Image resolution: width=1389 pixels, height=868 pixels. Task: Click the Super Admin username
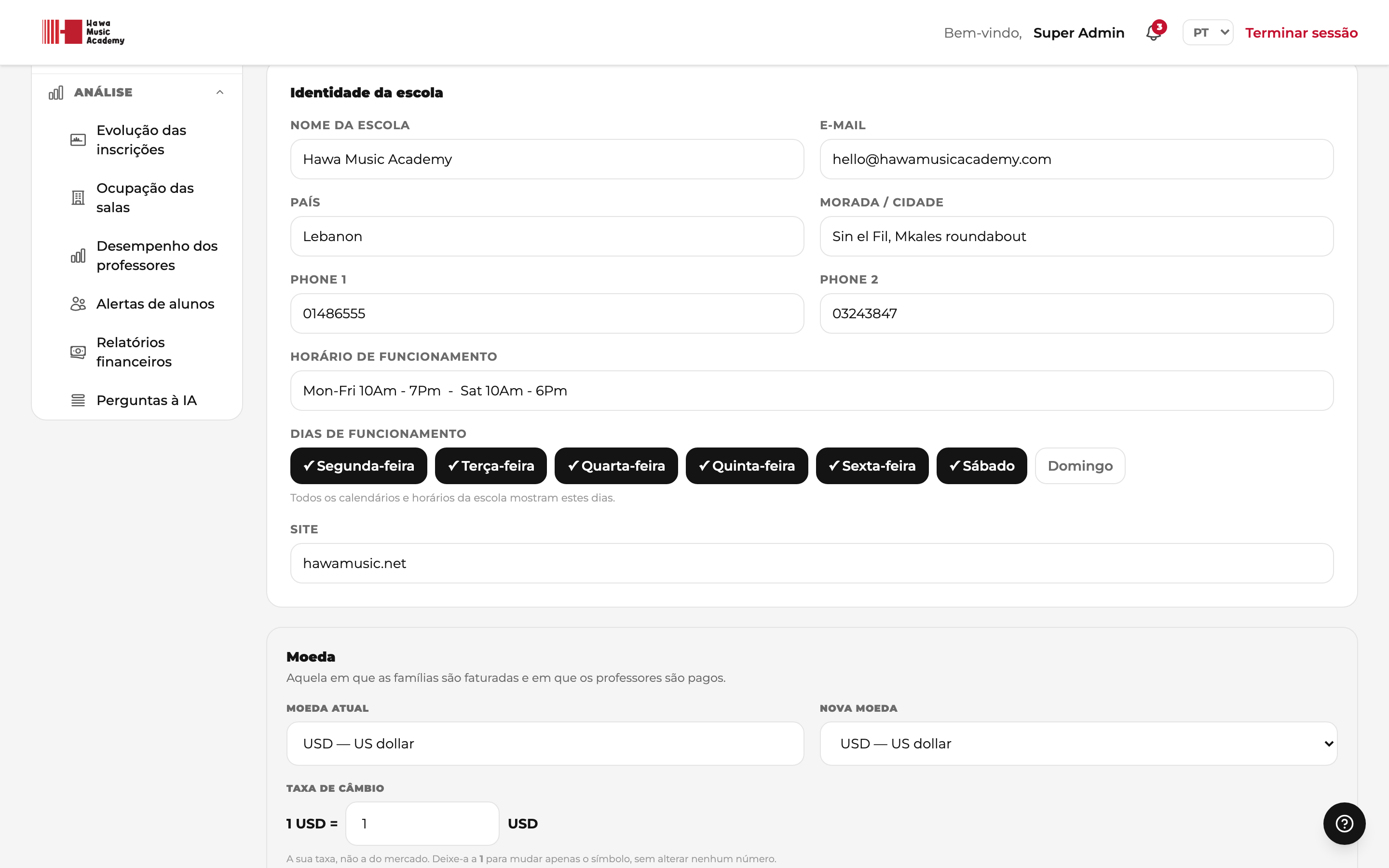[x=1078, y=33]
